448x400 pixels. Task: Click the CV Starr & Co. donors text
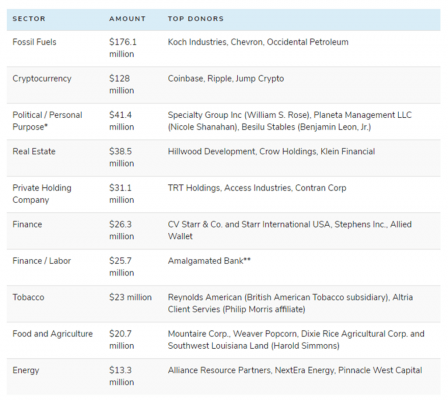click(290, 230)
